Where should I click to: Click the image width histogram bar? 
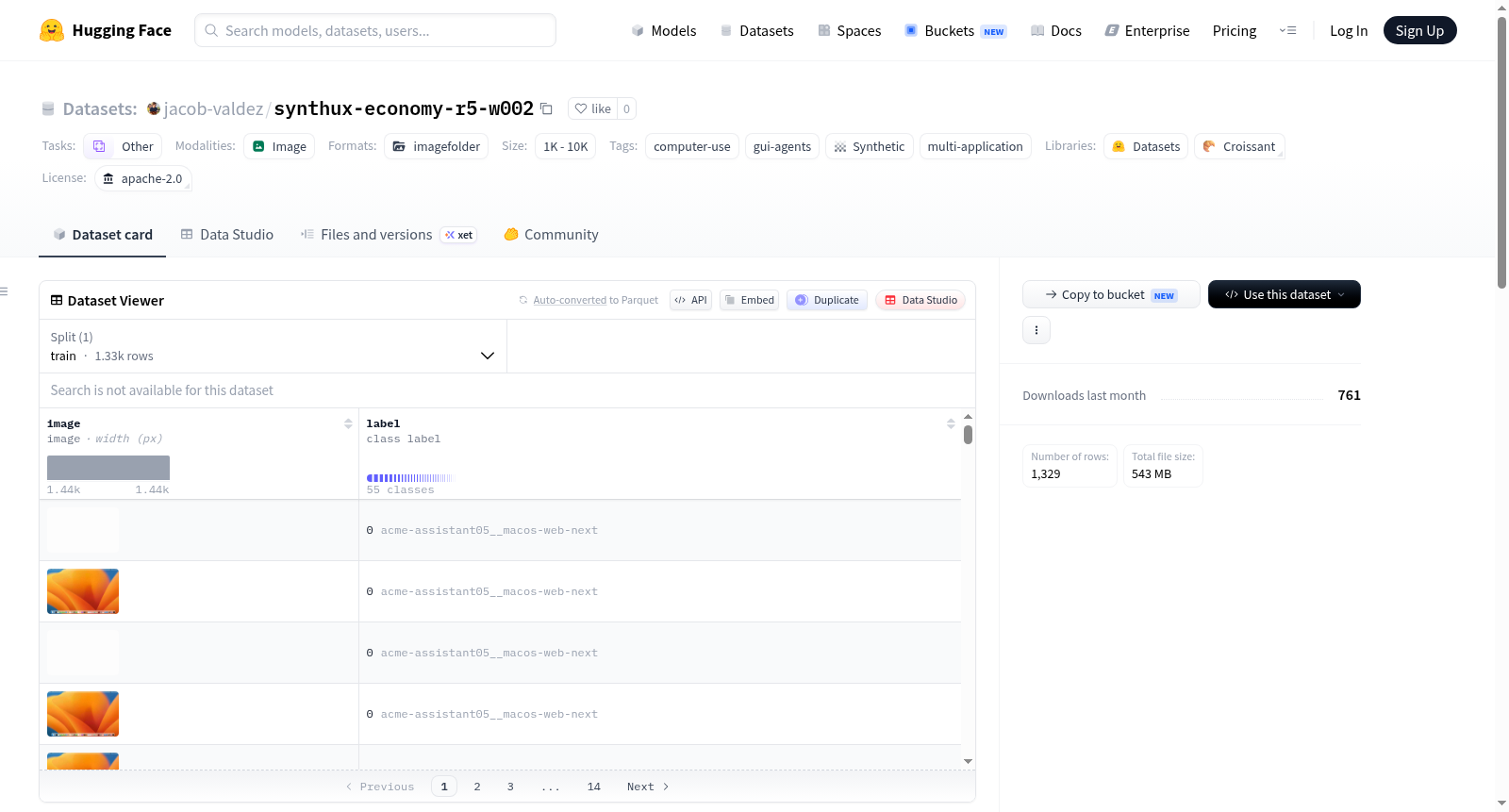tap(108, 468)
